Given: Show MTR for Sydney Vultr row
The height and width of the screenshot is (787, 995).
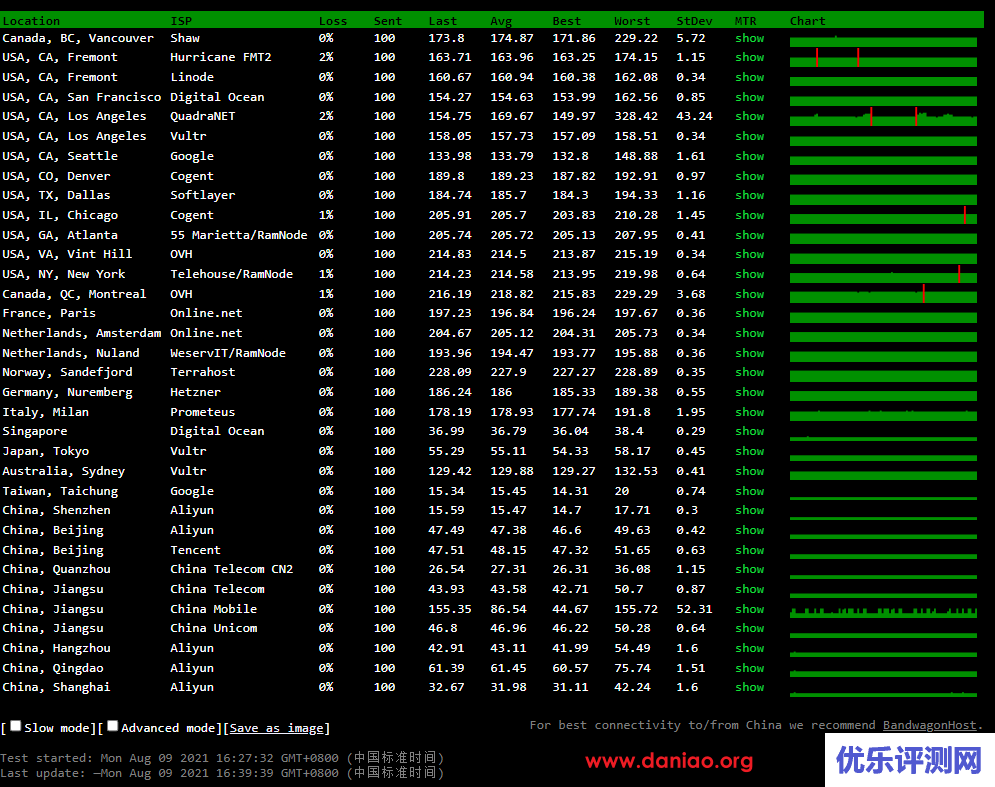Looking at the screenshot, I should coord(749,471).
